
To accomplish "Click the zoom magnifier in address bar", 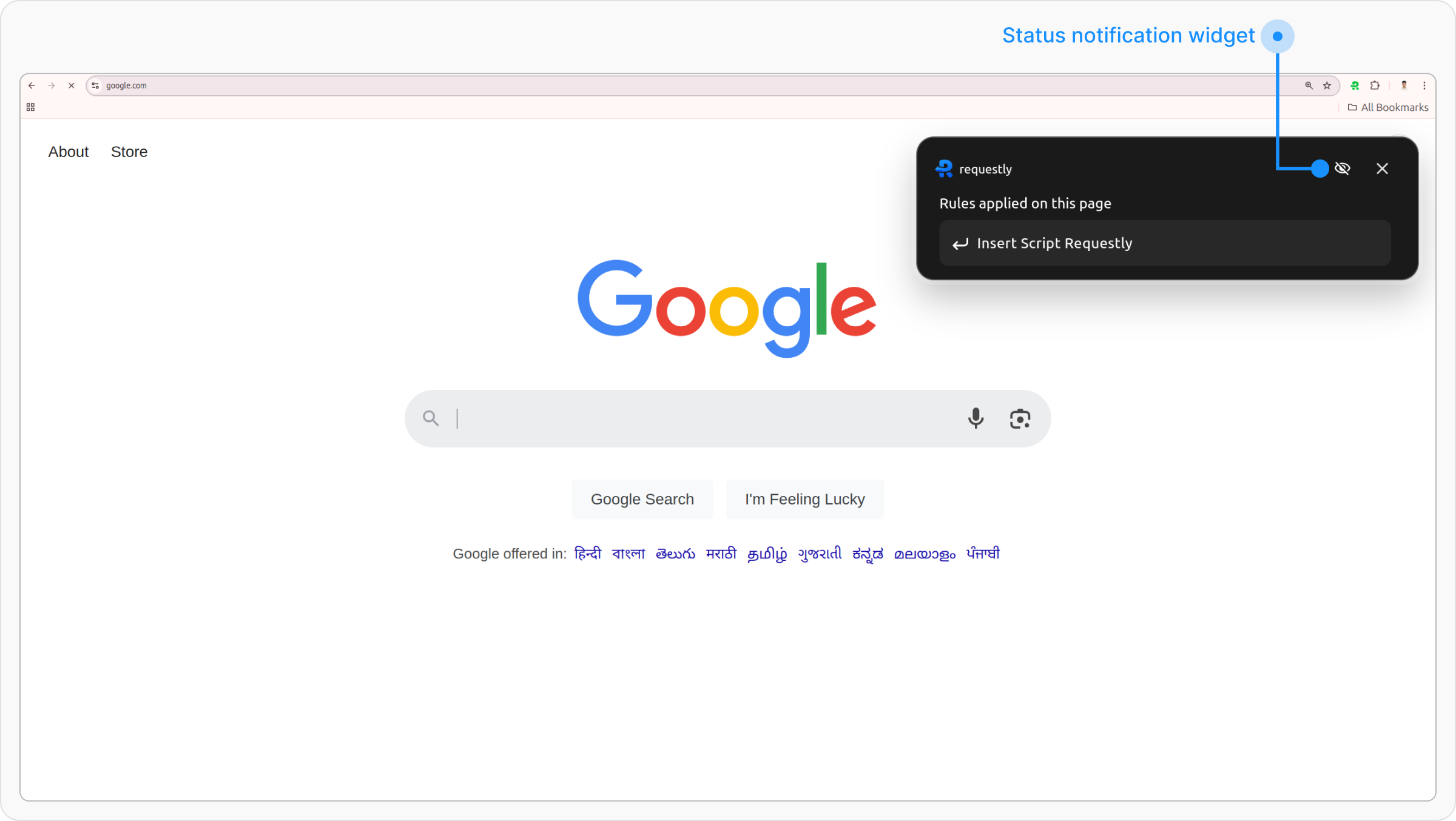I will tap(1309, 85).
